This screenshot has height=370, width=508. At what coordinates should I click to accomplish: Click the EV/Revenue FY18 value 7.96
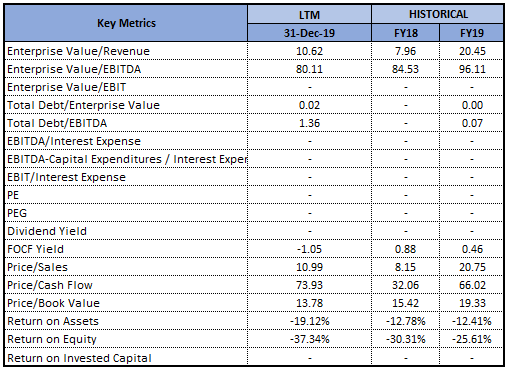click(x=405, y=51)
